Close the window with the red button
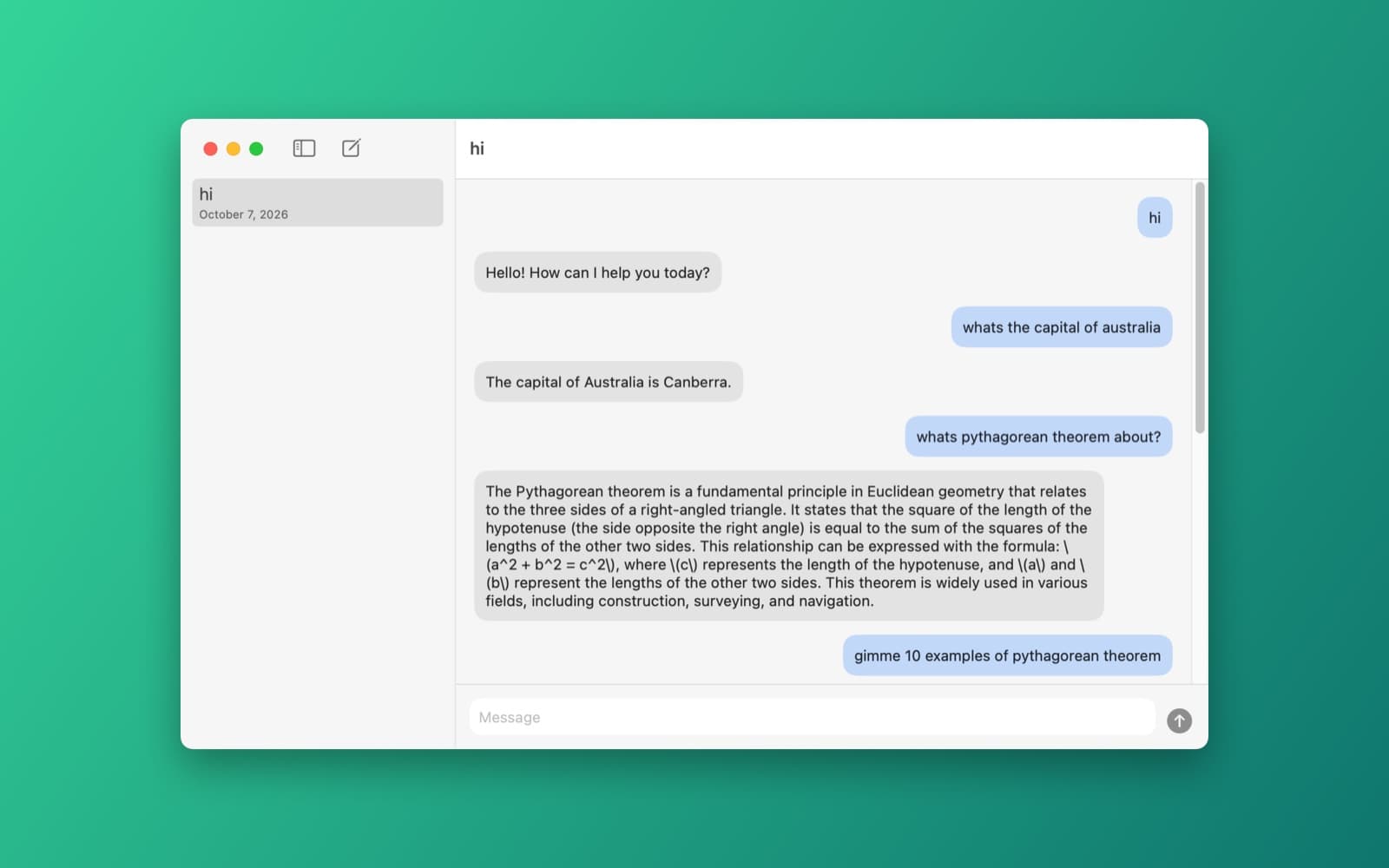Image resolution: width=1389 pixels, height=868 pixels. (x=210, y=148)
